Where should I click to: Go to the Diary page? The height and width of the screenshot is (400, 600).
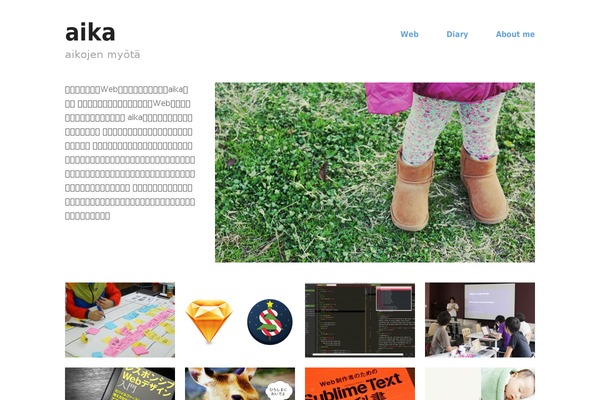coord(457,34)
